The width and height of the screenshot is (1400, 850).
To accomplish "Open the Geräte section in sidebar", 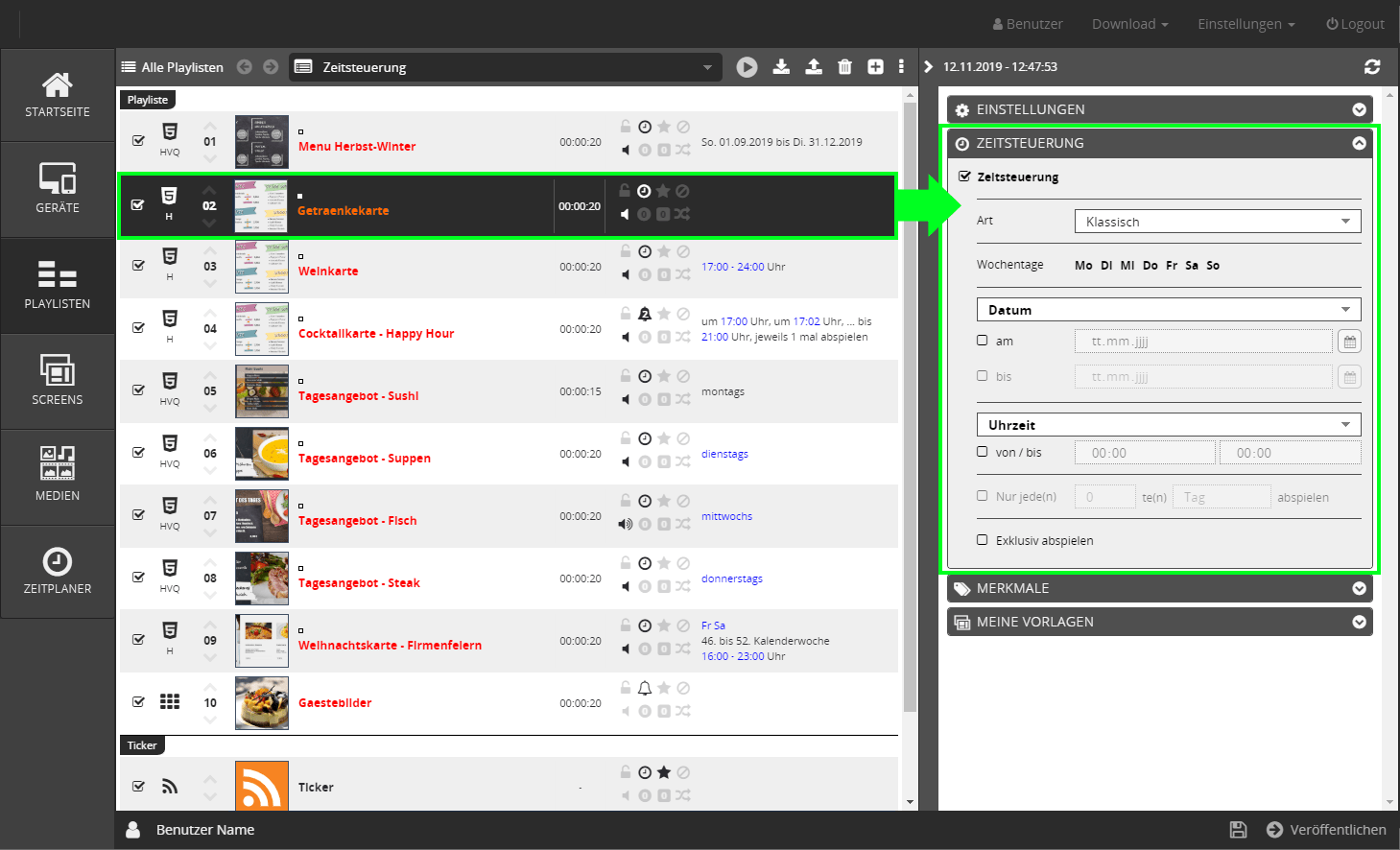I will (x=58, y=189).
